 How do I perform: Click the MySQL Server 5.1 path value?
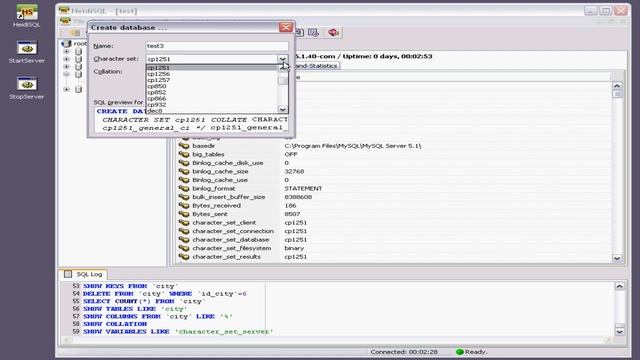353,146
